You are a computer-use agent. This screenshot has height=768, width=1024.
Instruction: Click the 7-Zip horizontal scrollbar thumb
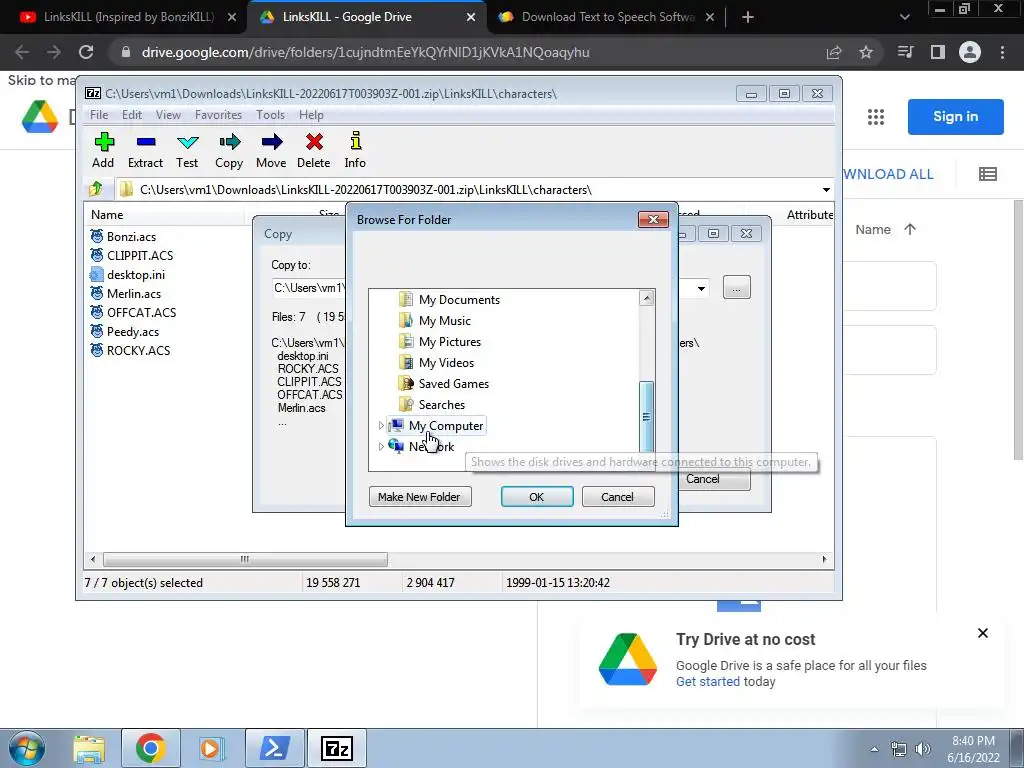click(245, 560)
